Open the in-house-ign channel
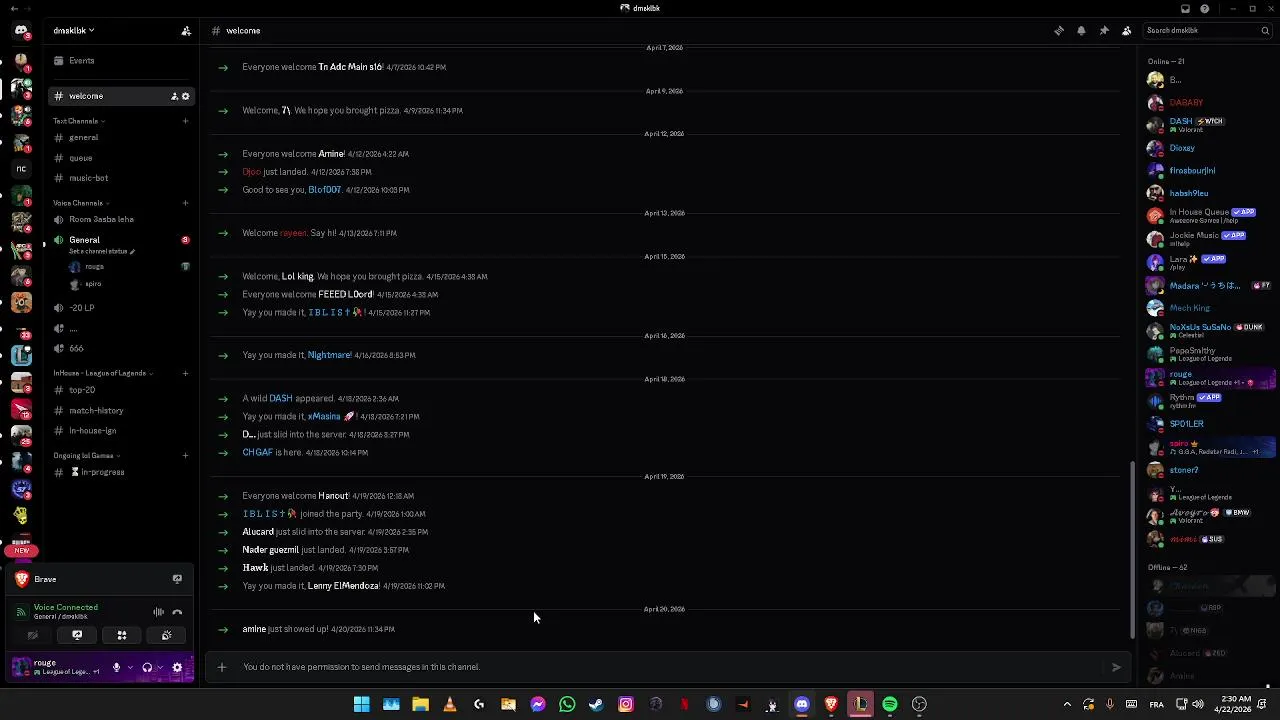The width and height of the screenshot is (1280, 720). click(120, 430)
